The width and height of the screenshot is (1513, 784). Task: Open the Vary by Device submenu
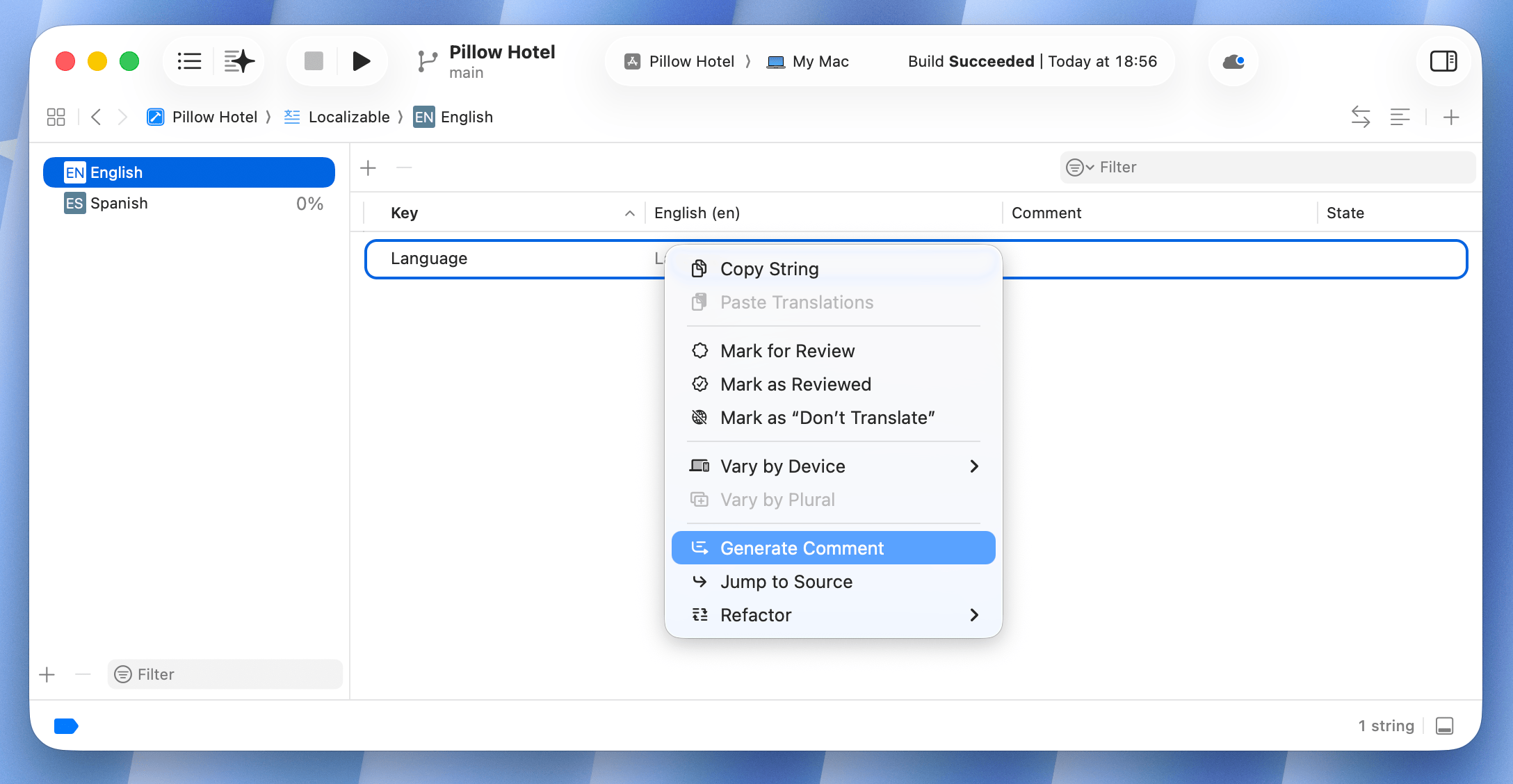coord(783,466)
